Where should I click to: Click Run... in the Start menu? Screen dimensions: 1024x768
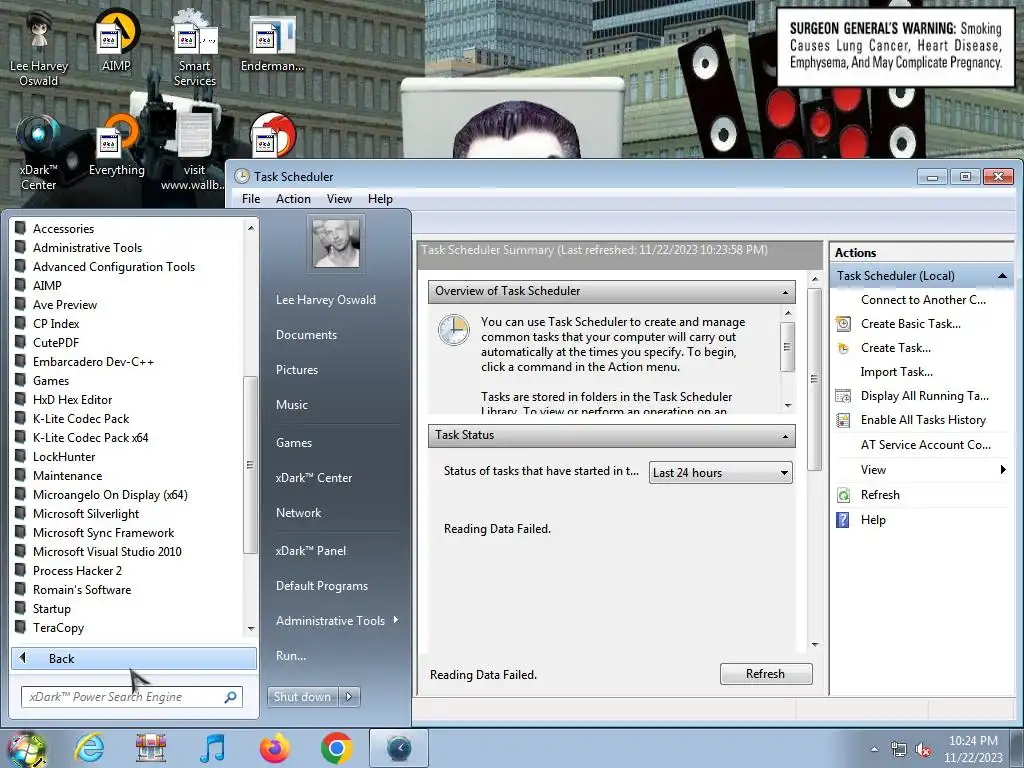pos(291,656)
